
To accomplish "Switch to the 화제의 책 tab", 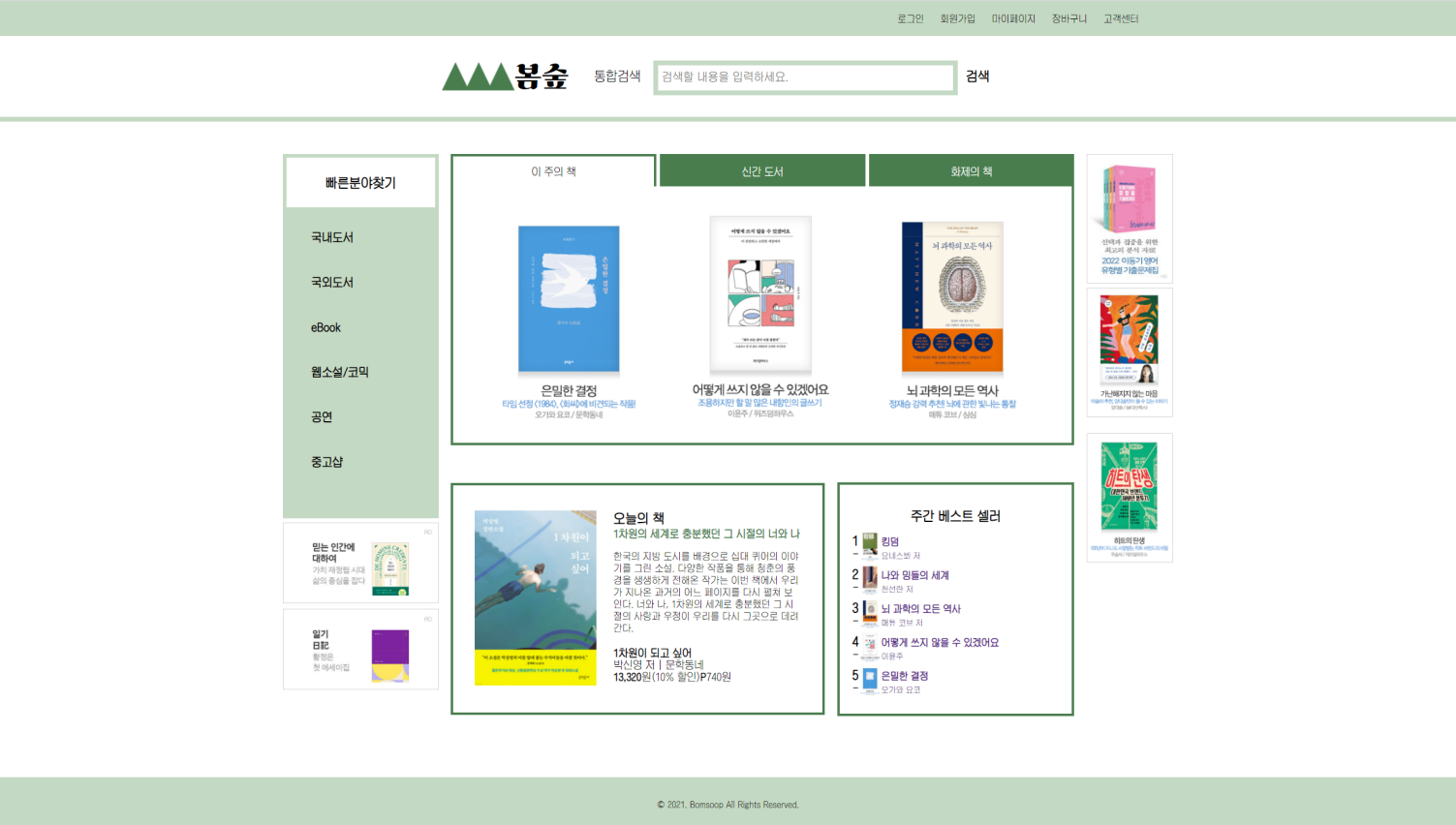I will point(969,169).
